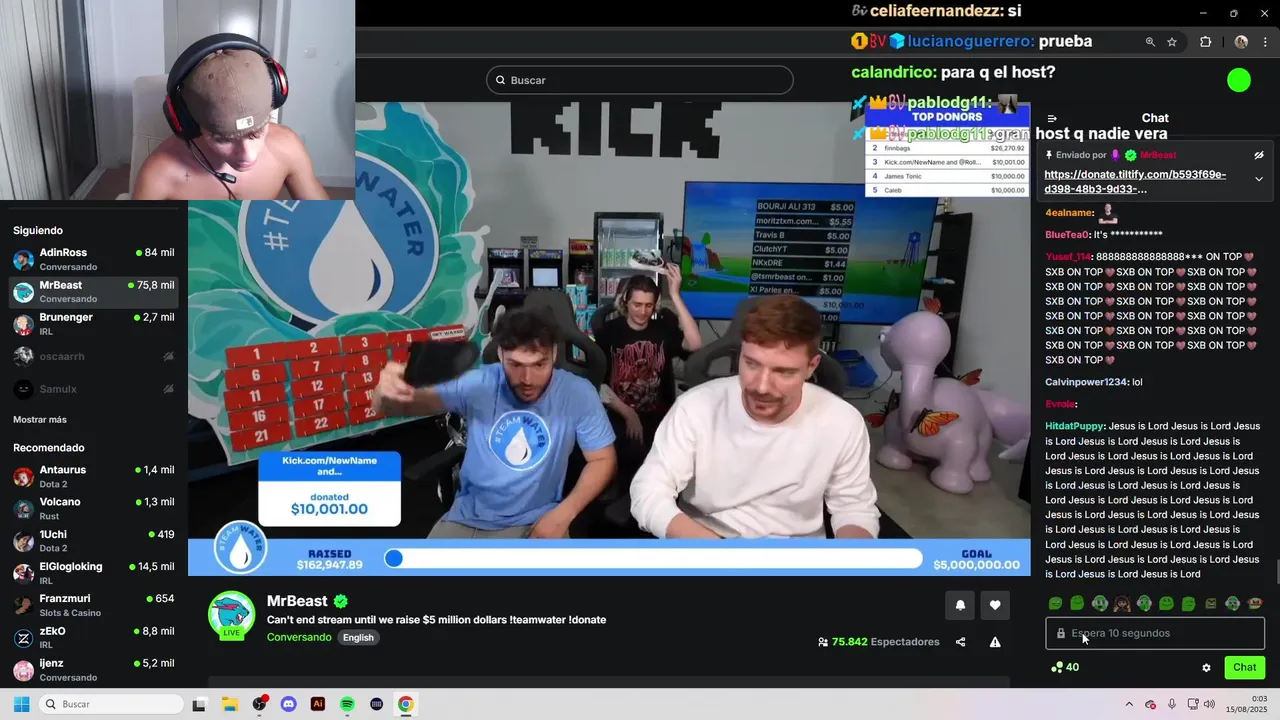Click username Calvinpower1234 in chat
This screenshot has height=720, width=1280.
point(1086,382)
